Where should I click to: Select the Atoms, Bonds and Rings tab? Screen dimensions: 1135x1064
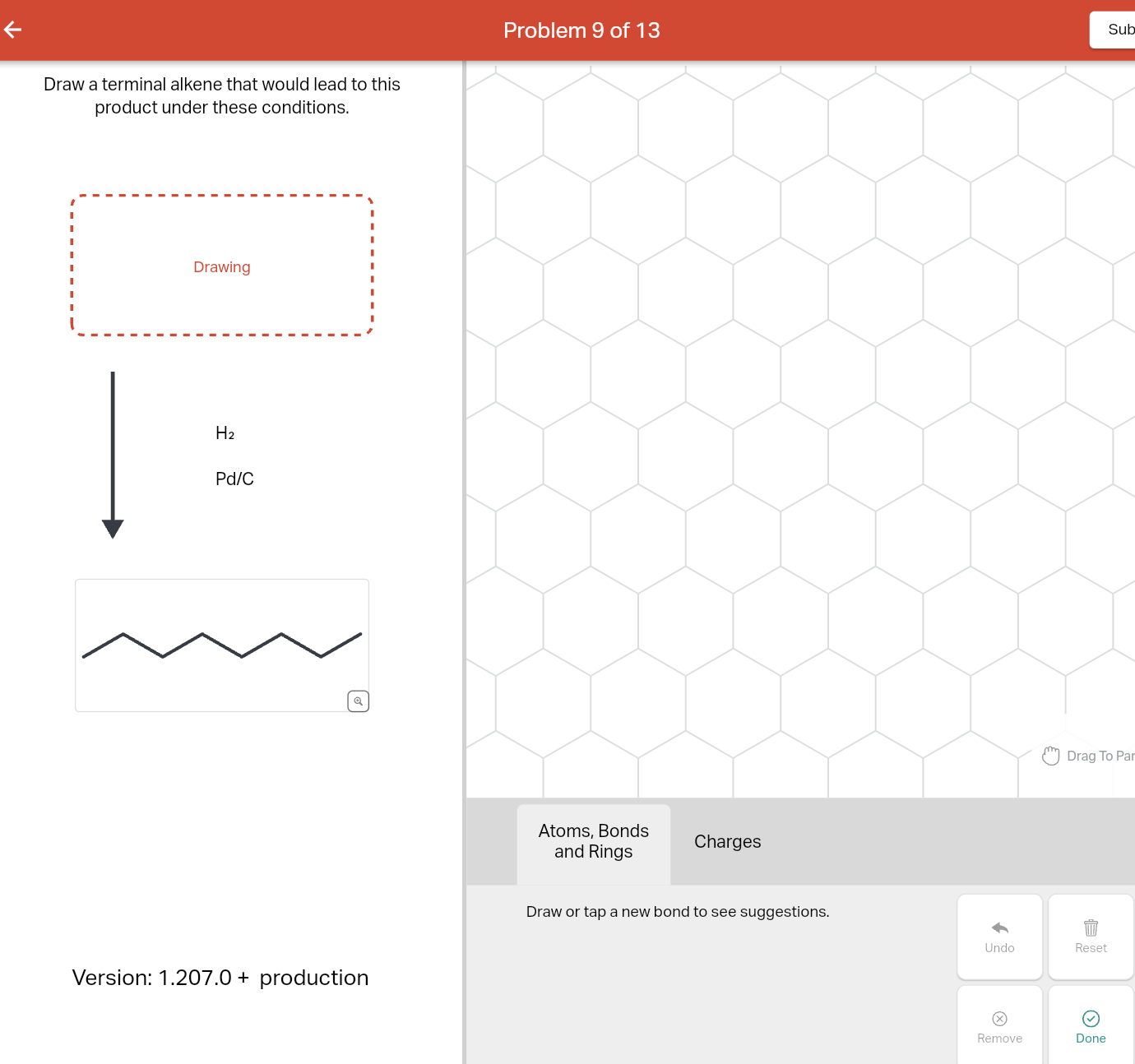(593, 841)
